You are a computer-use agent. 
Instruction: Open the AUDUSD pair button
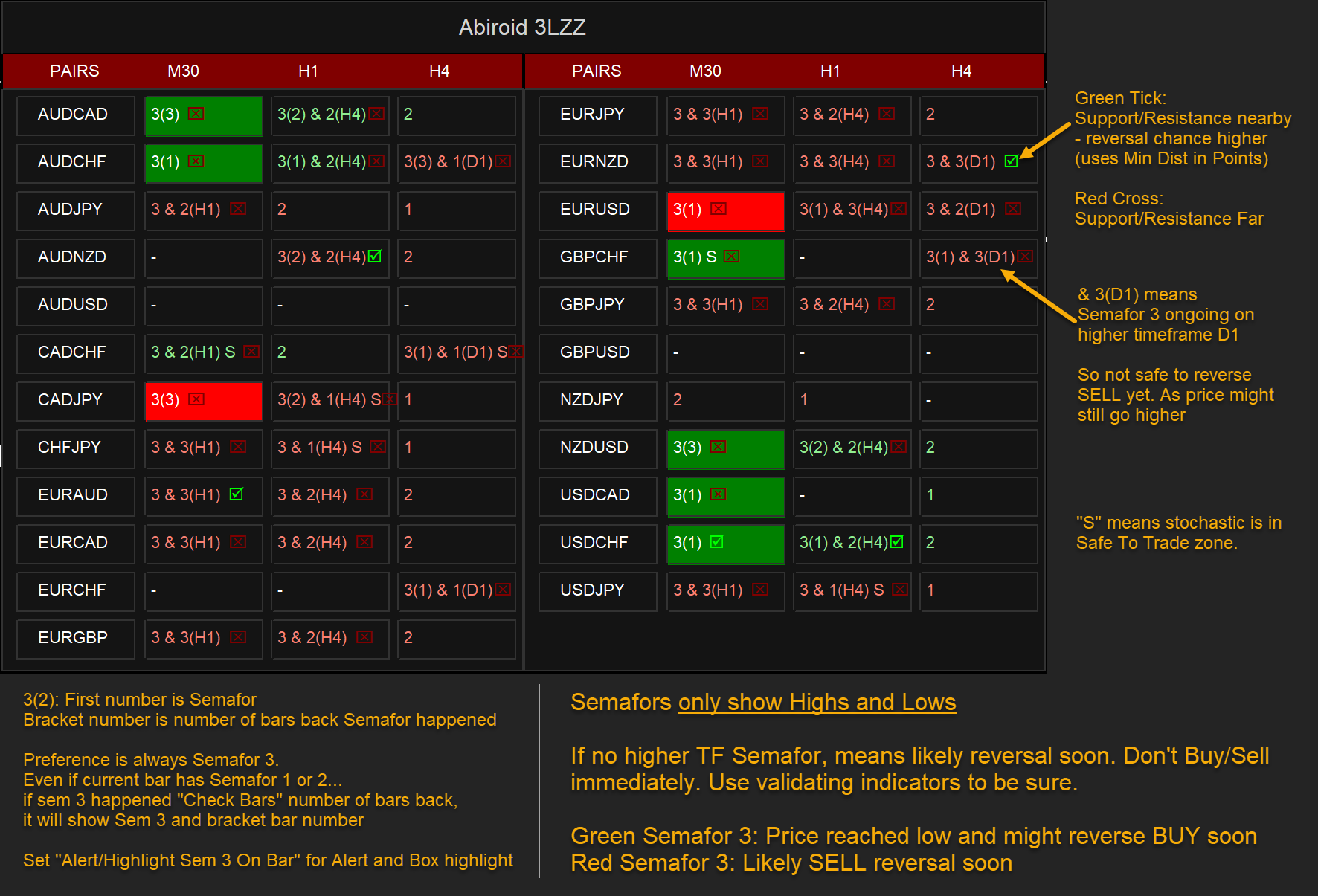tap(76, 306)
